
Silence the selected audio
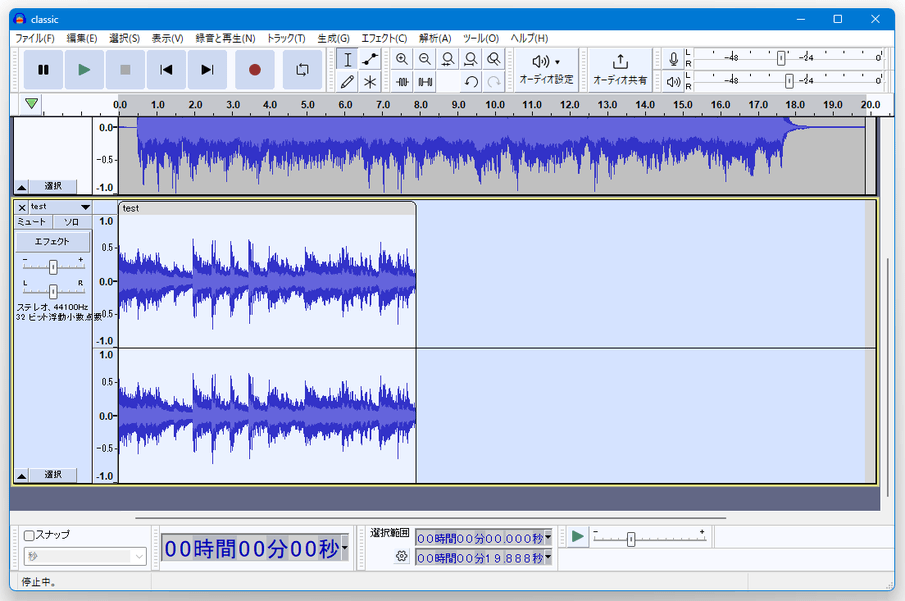click(425, 82)
